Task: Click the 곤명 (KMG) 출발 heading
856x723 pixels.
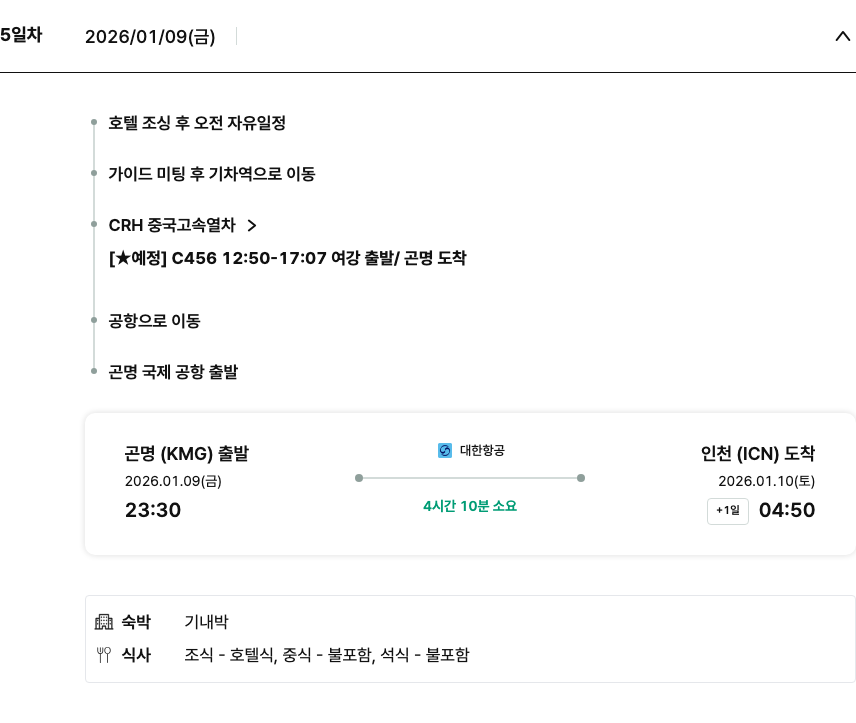Action: pos(186,454)
